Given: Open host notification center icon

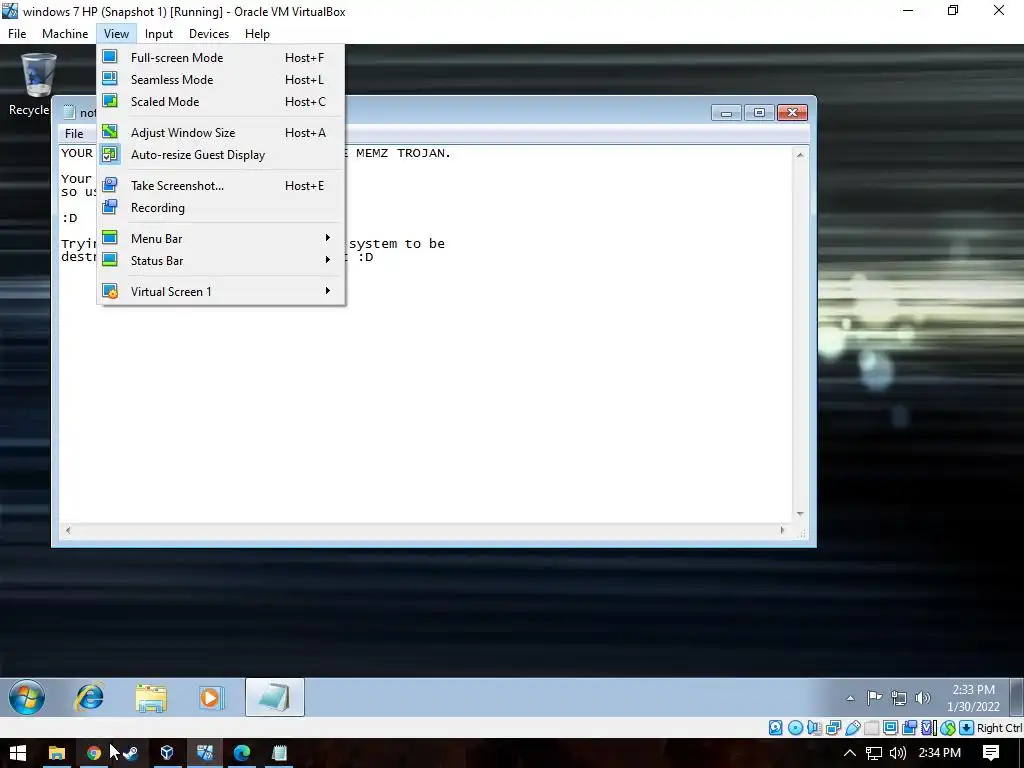Looking at the screenshot, I should [991, 753].
